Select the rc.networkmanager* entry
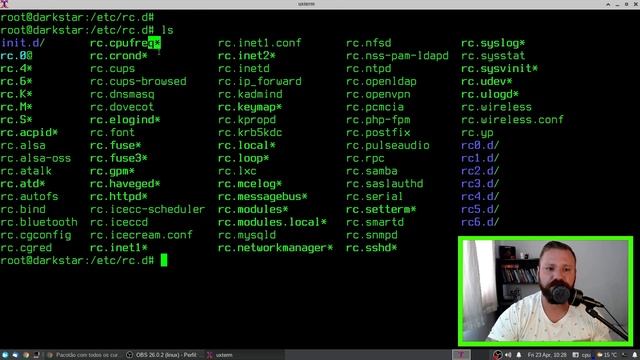This screenshot has width=640, height=360. (276, 248)
